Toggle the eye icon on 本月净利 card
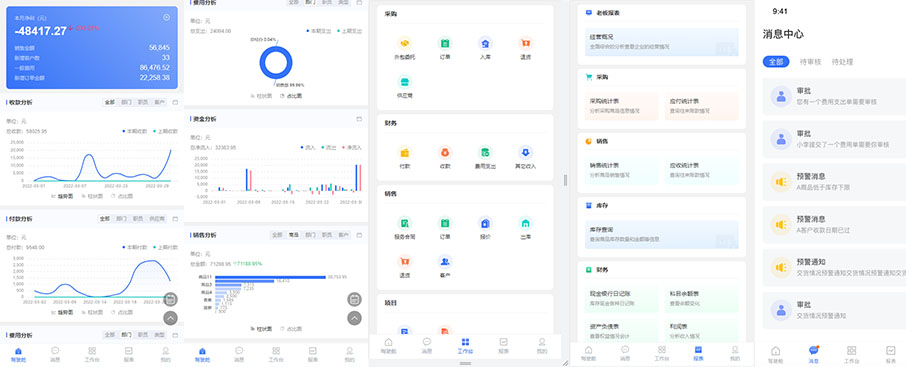The width and height of the screenshot is (906, 367). pos(166,17)
